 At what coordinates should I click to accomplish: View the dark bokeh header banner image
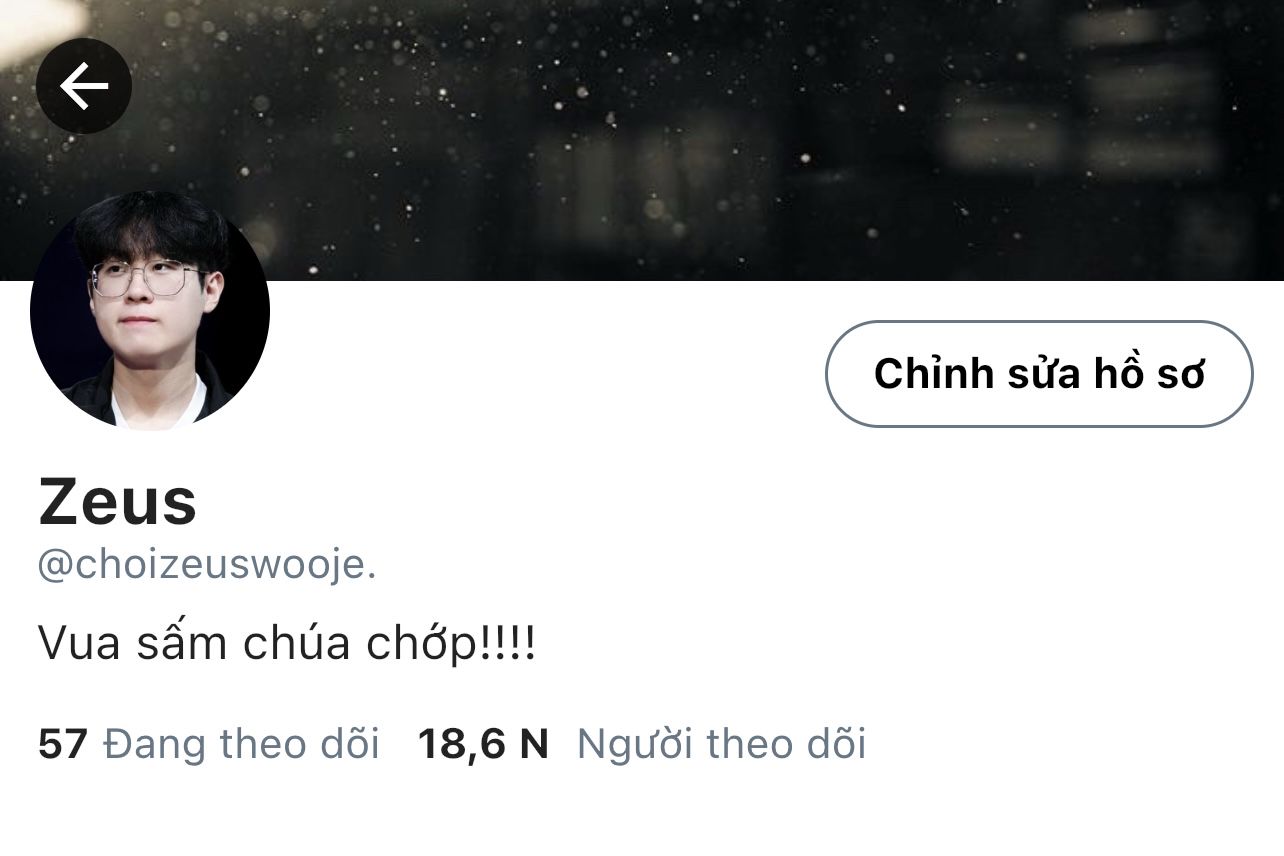point(642,140)
